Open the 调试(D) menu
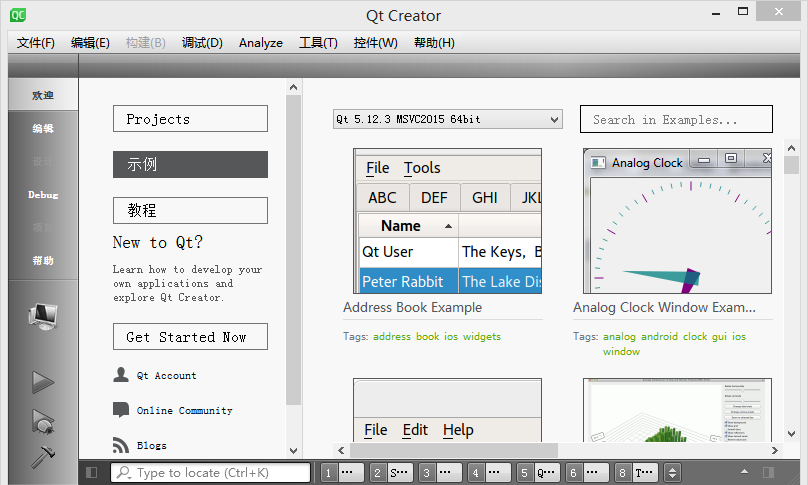This screenshot has height=485, width=808. [x=202, y=43]
